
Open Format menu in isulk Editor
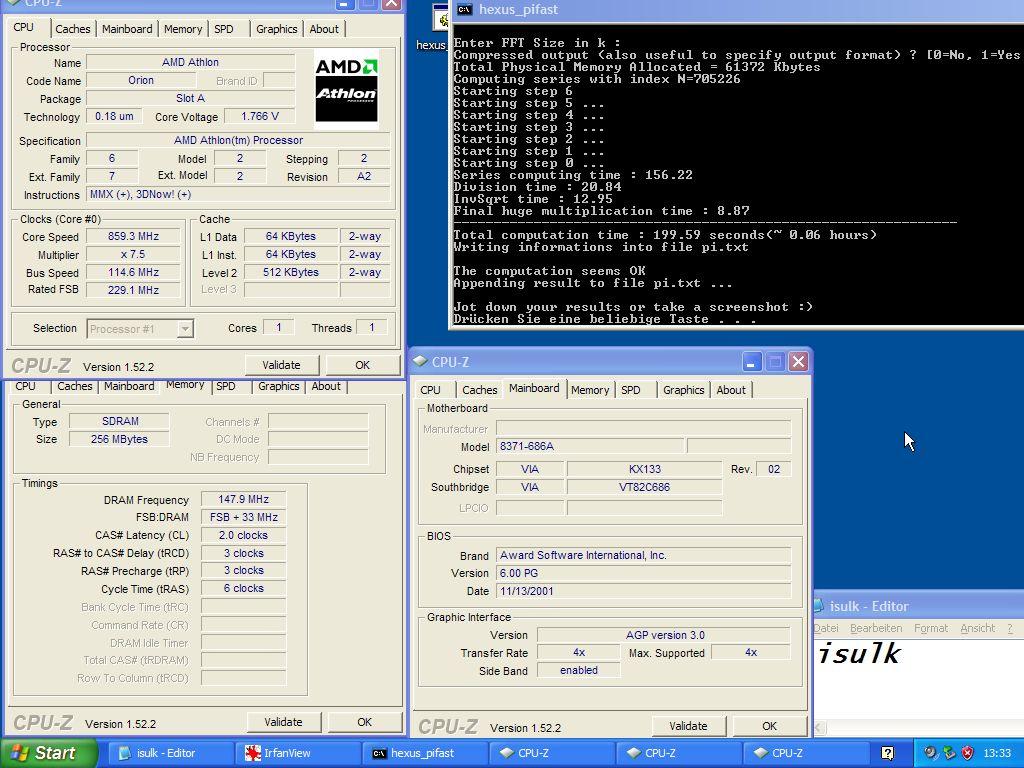point(931,628)
